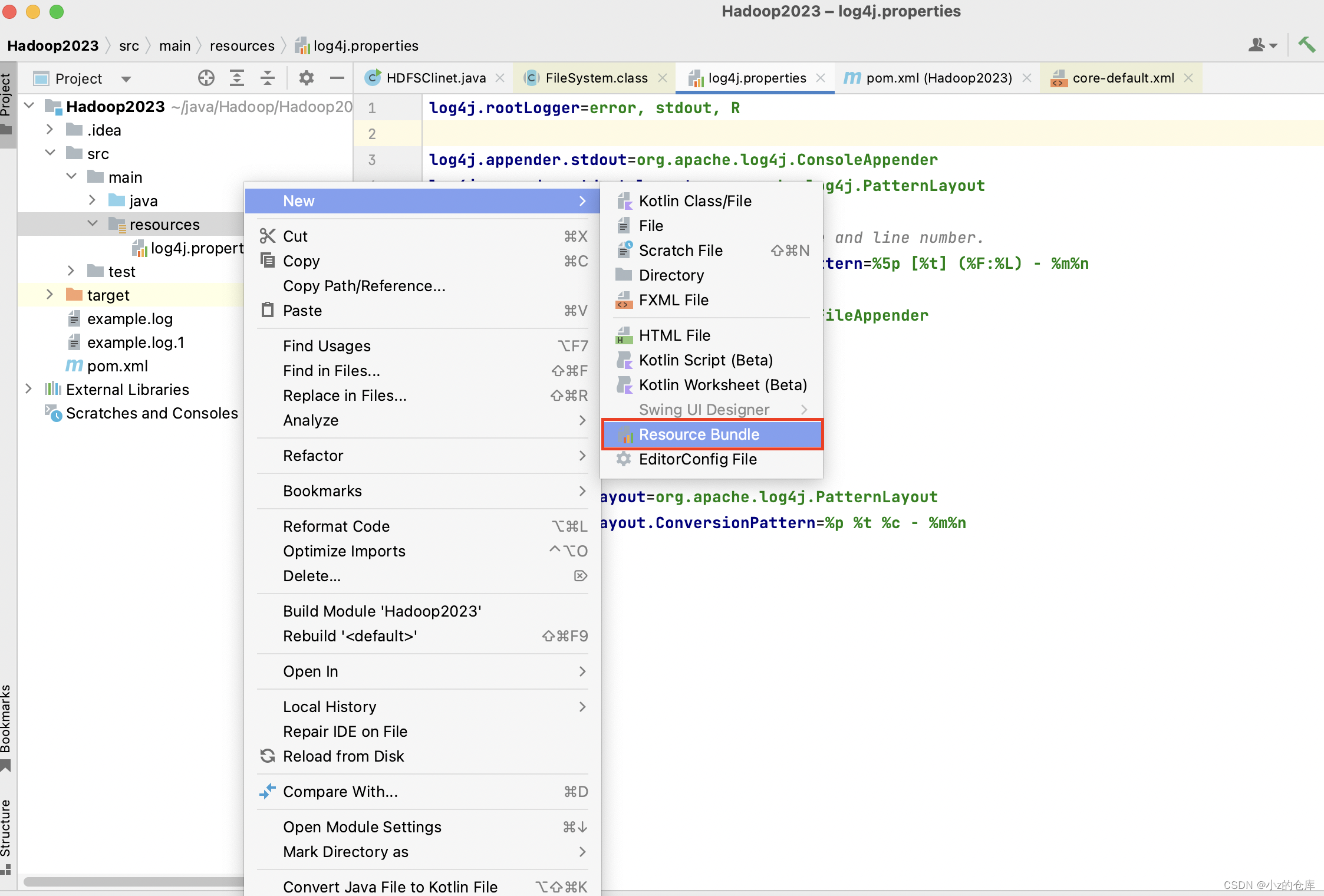Screen dimensions: 1324x896
Task: Click the Select Opened File crosshair icon
Action: click(x=206, y=78)
